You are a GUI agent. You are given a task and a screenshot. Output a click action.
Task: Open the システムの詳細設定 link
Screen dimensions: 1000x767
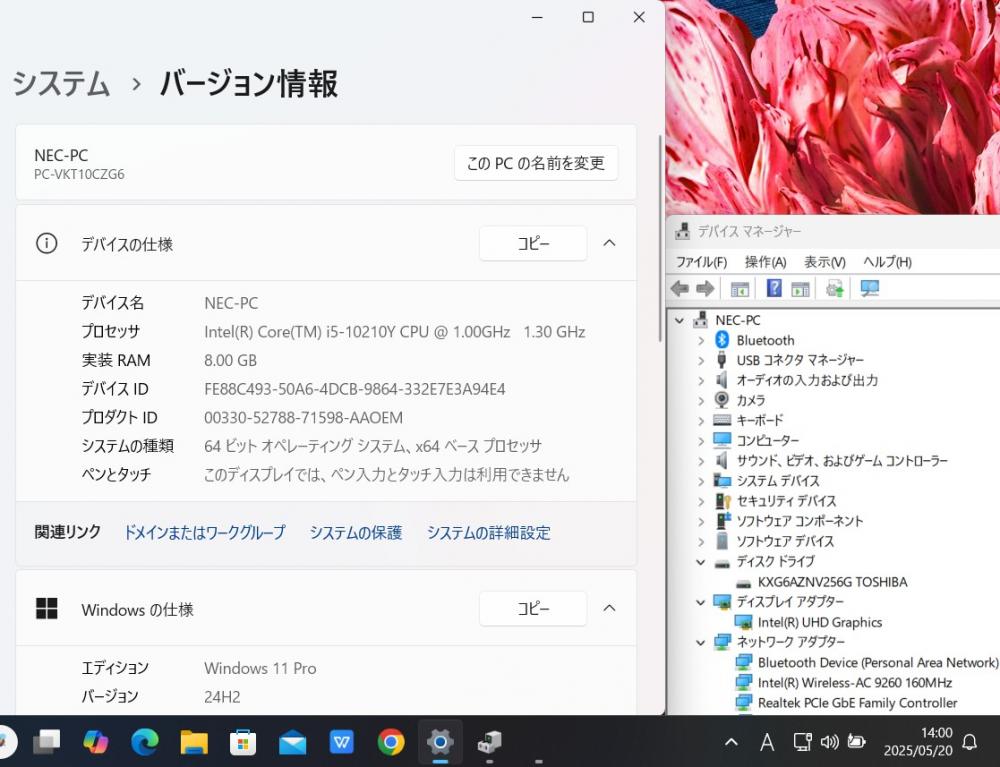tap(489, 532)
